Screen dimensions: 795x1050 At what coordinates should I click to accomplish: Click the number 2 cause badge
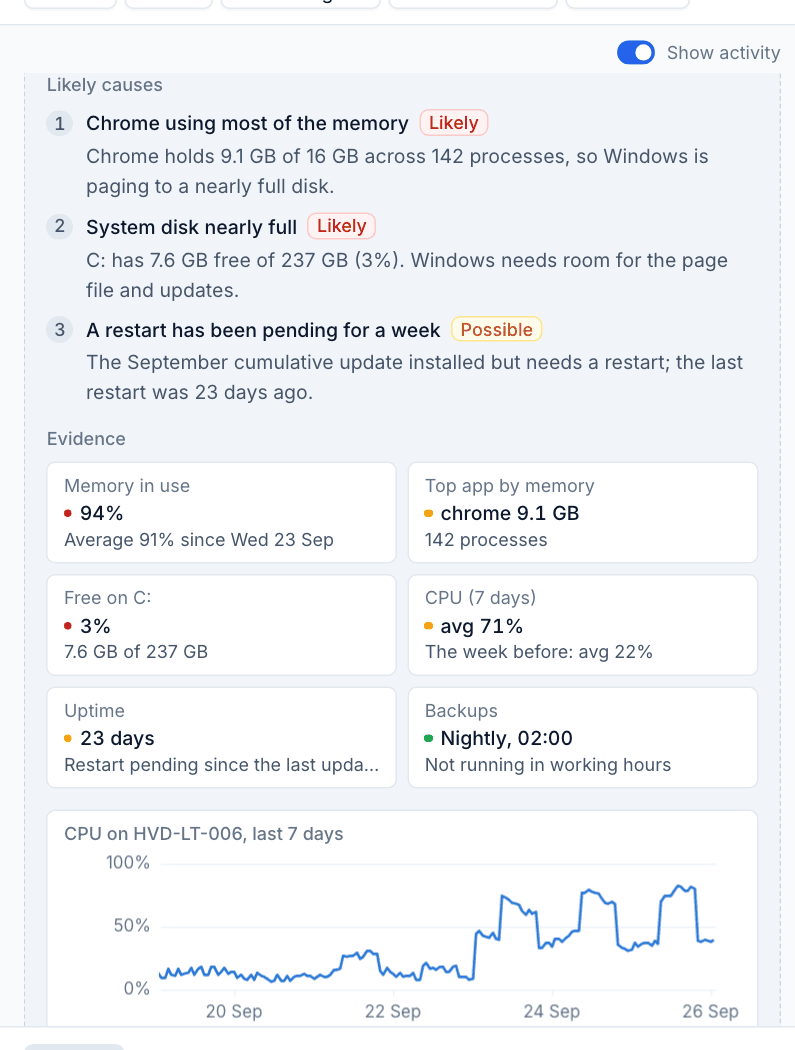pyautogui.click(x=60, y=226)
